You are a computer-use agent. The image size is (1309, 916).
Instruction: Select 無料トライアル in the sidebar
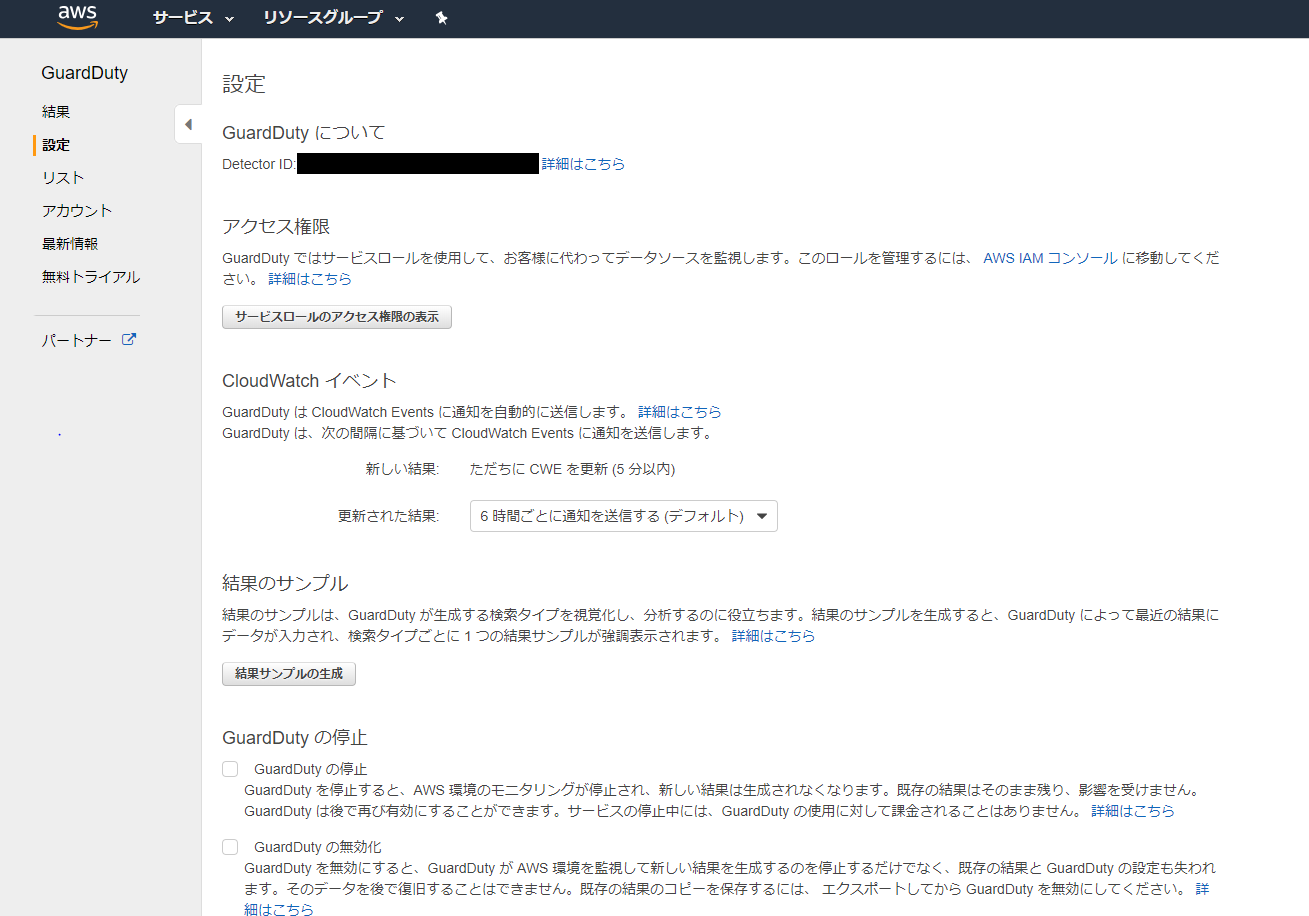coord(91,277)
